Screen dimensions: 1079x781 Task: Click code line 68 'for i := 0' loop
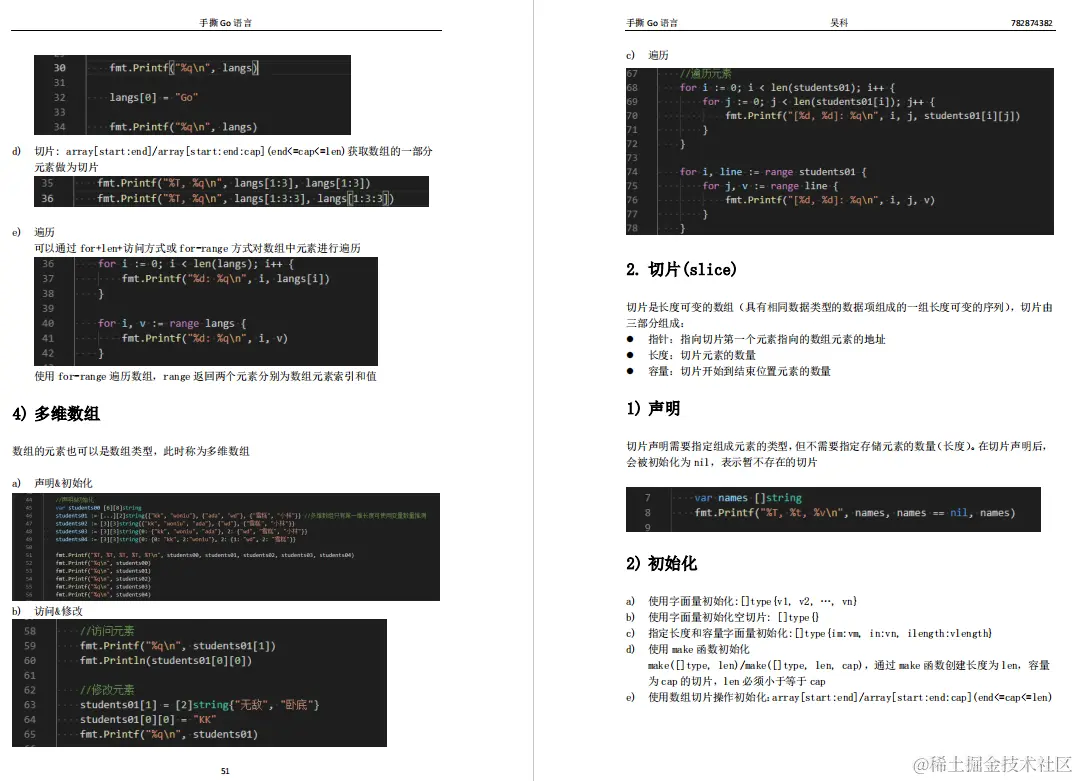pyautogui.click(x=787, y=87)
